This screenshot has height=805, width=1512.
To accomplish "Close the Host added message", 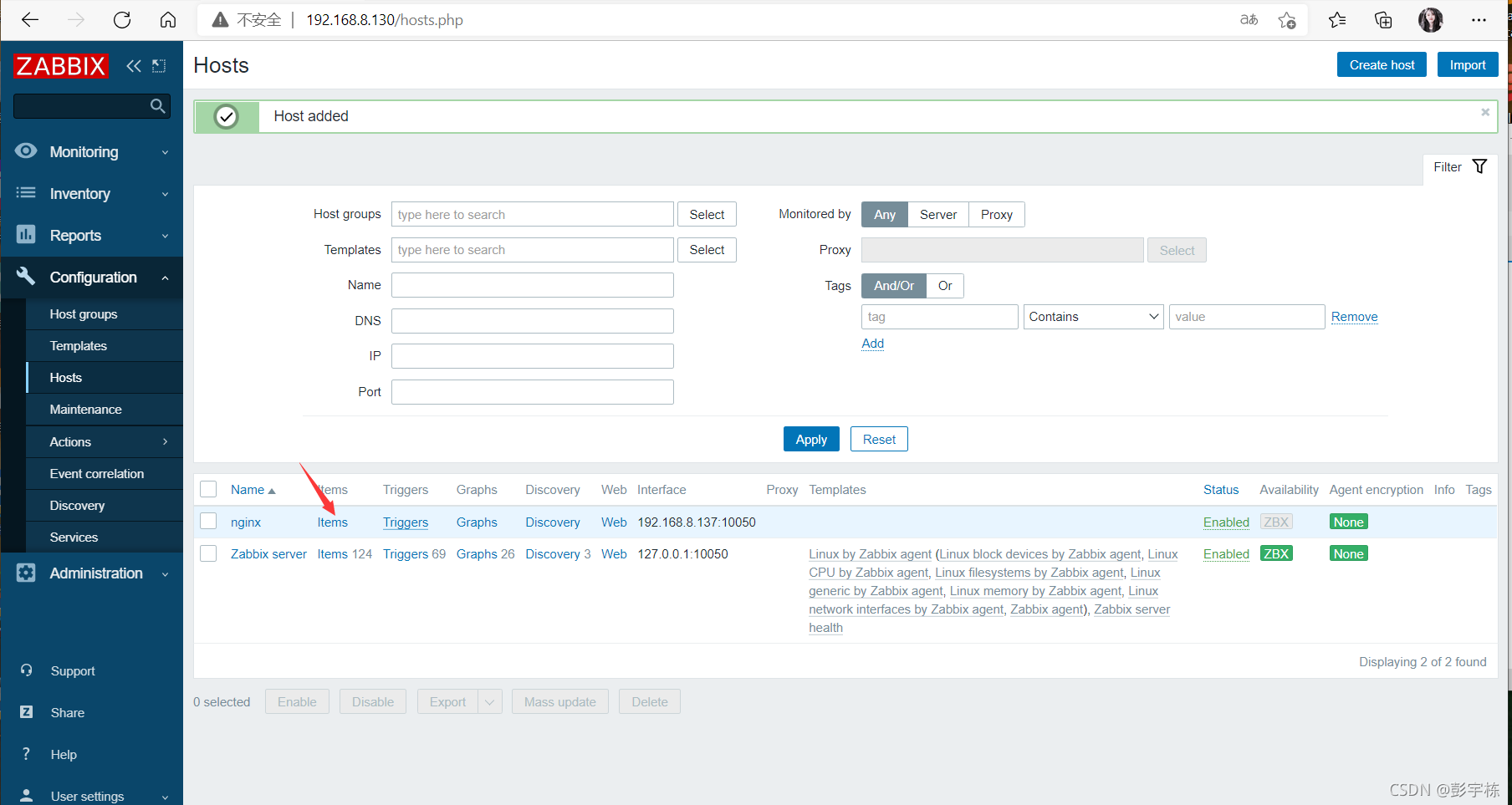I will click(x=1485, y=112).
